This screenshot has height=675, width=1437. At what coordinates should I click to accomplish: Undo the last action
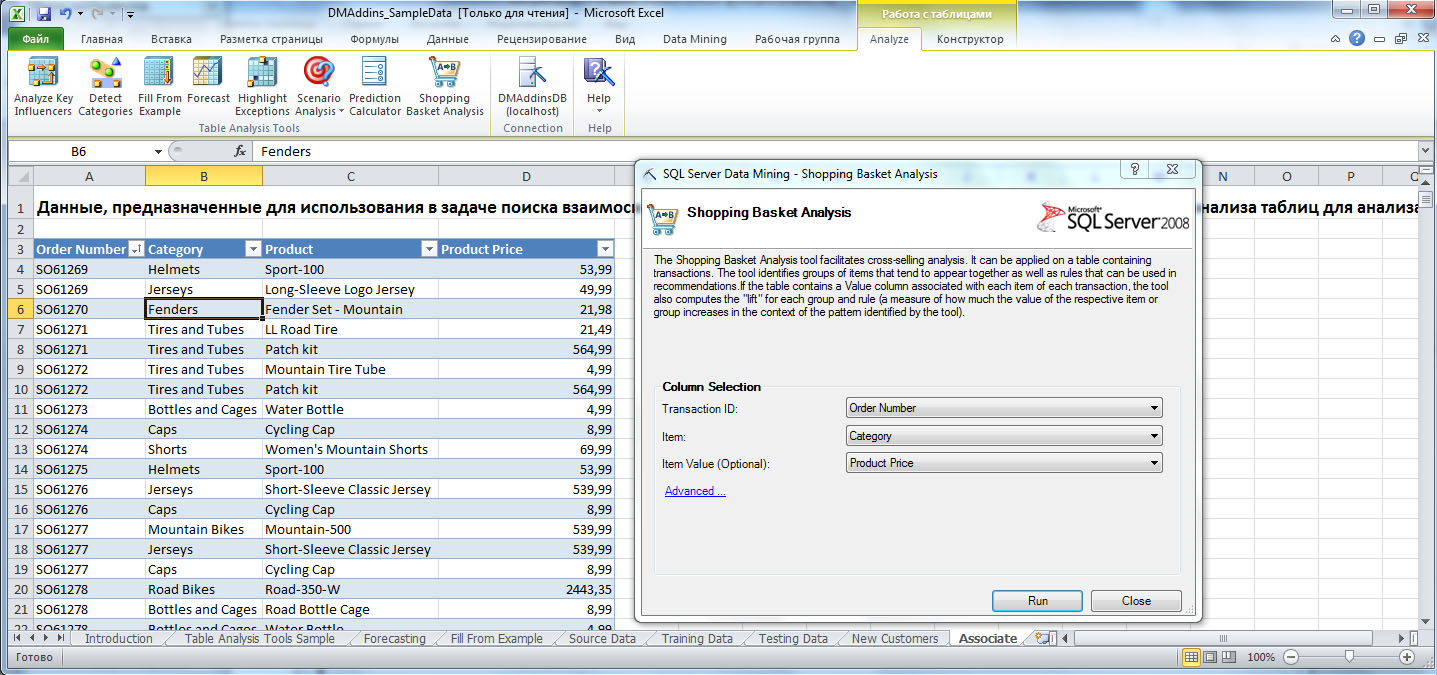click(66, 14)
